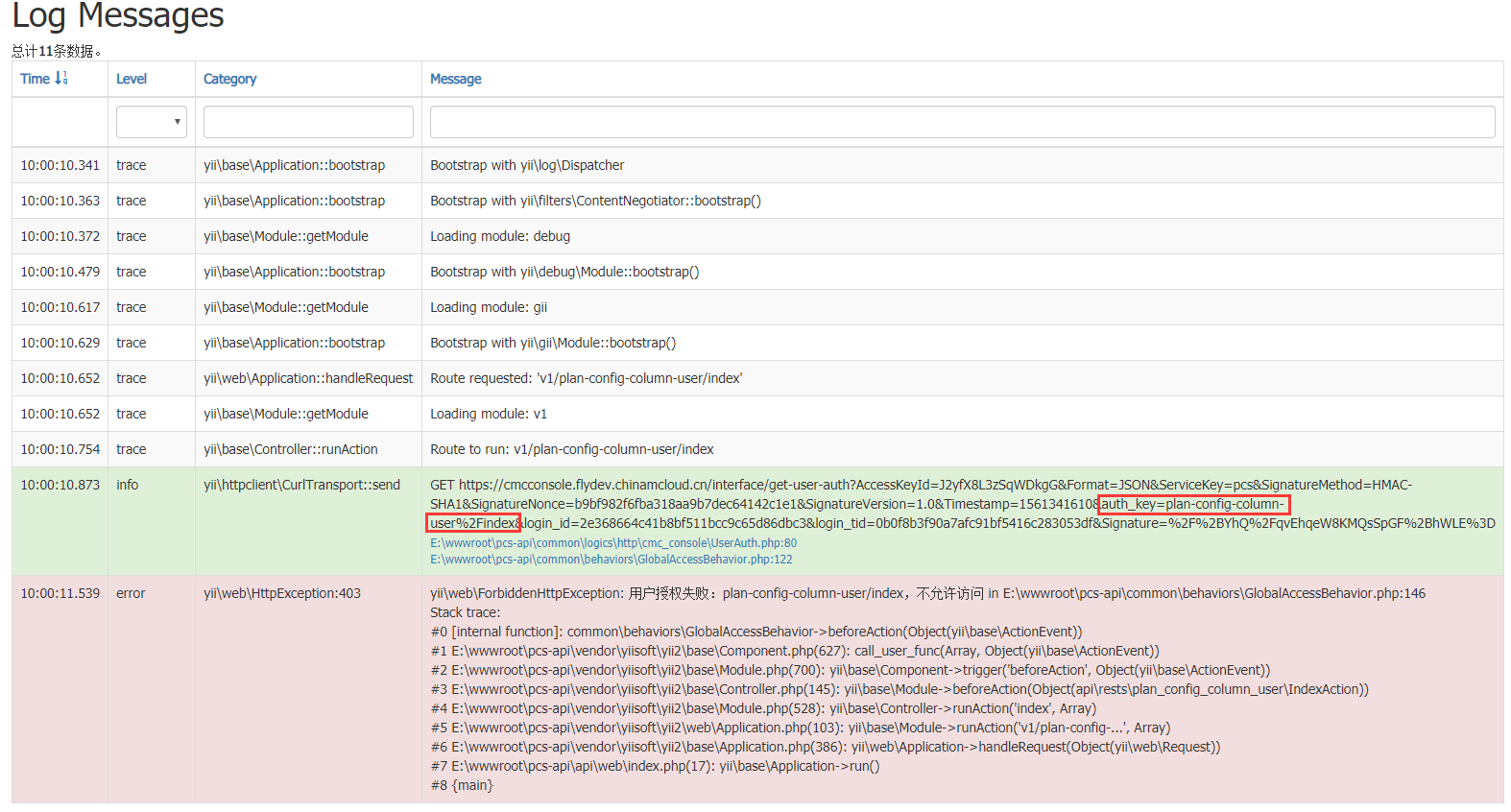Click the sort icon beside the Time header
Image resolution: width=1511 pixels, height=812 pixels.
[x=61, y=79]
